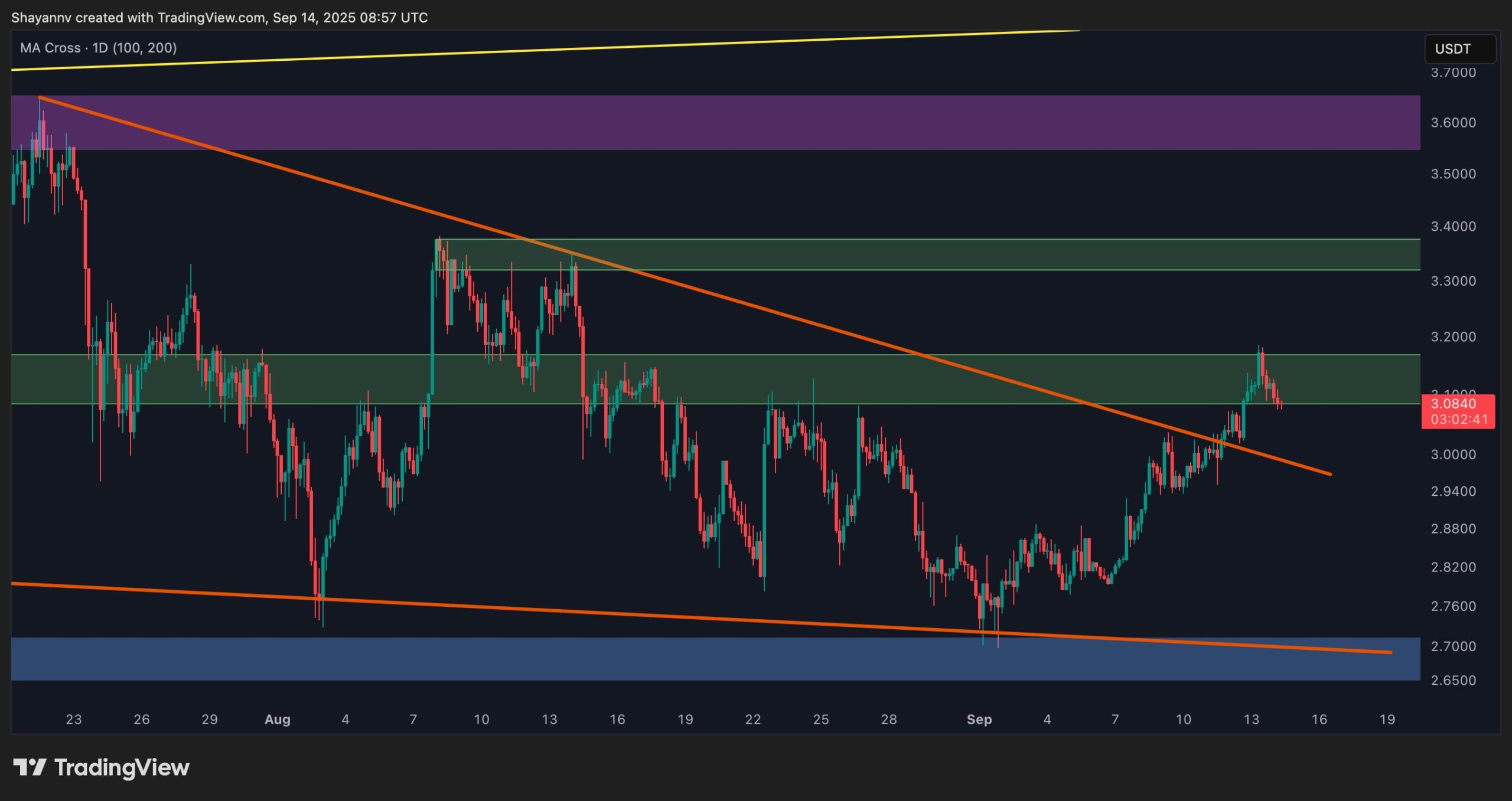The width and height of the screenshot is (1512, 801).
Task: Click the Aug label on time axis
Action: point(277,720)
